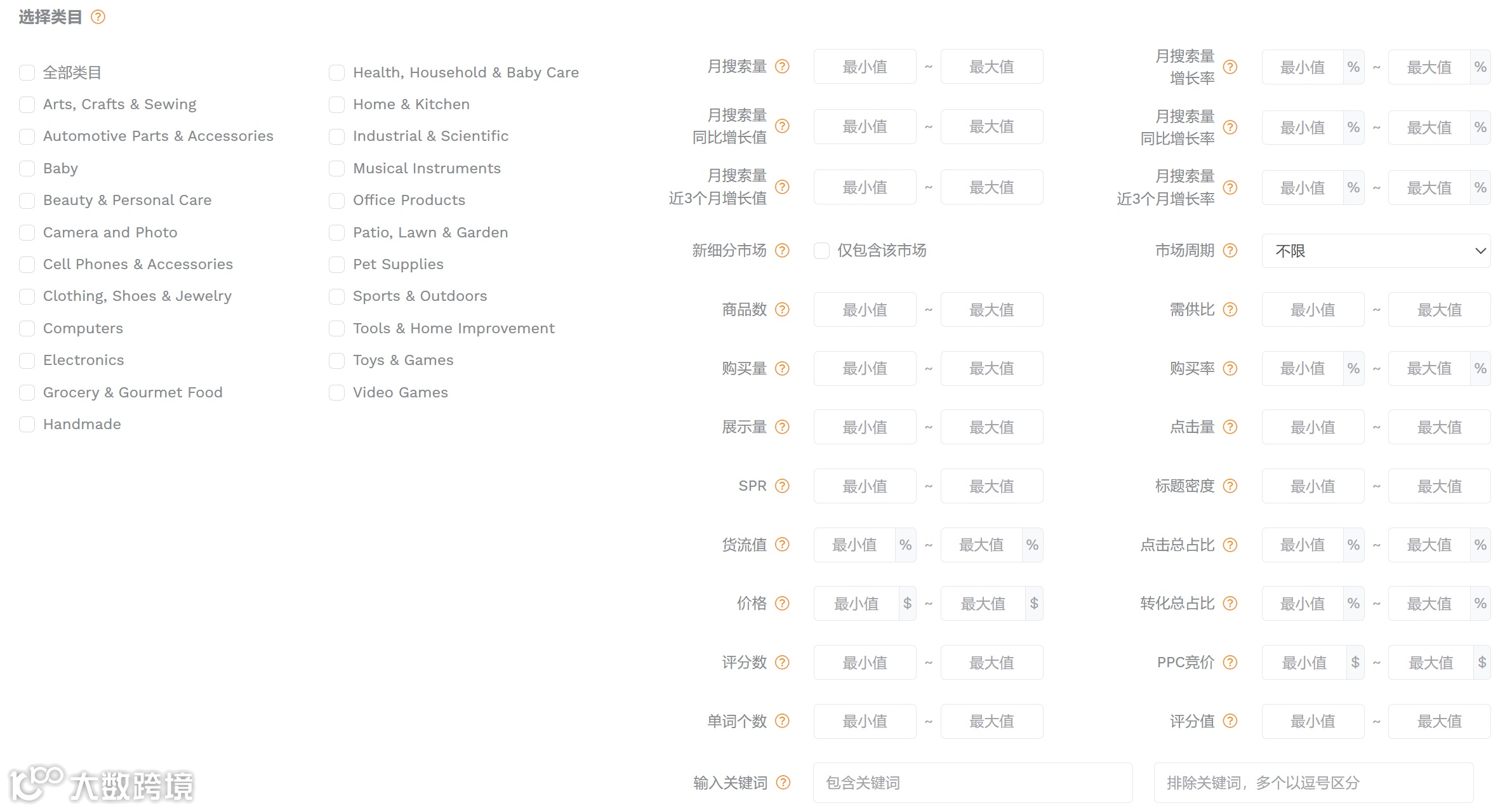
Task: Click help icon beside PPC竞价
Action: 1230,663
